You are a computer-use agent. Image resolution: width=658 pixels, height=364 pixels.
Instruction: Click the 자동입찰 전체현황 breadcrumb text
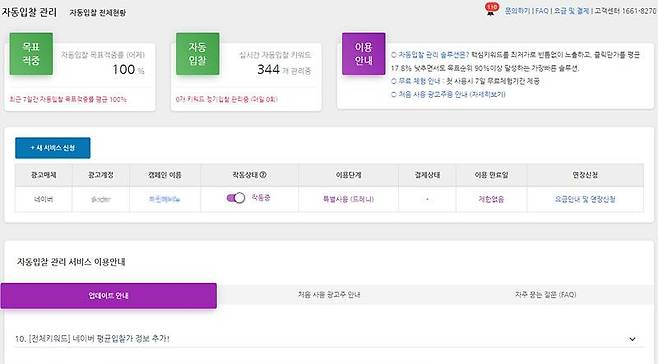click(97, 13)
